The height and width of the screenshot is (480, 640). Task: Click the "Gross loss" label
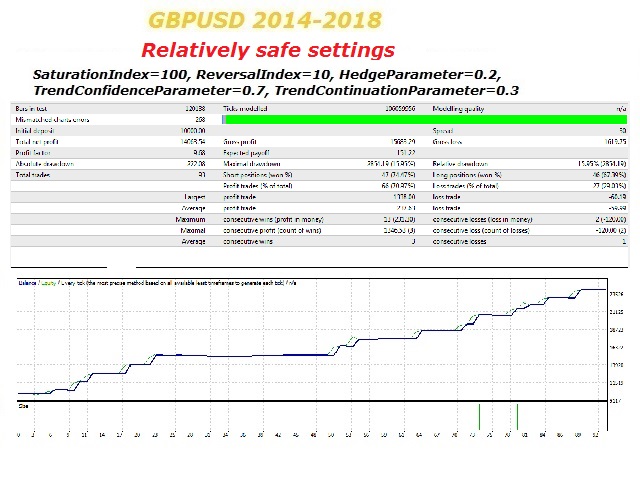click(447, 142)
